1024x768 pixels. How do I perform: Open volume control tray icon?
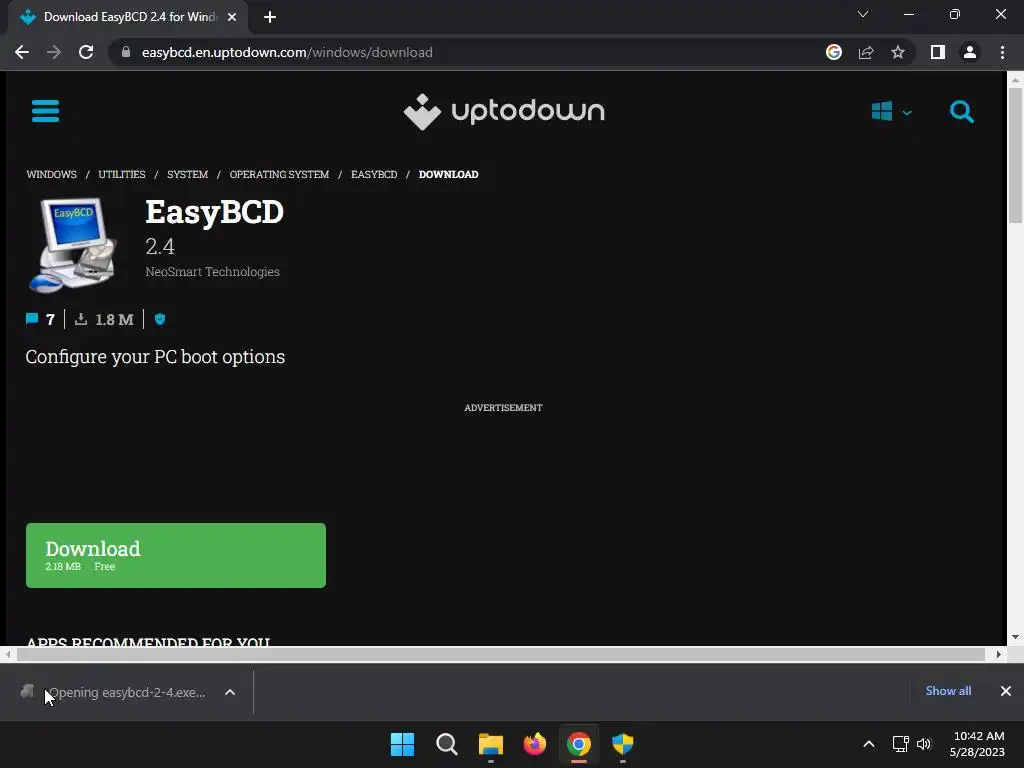(923, 744)
